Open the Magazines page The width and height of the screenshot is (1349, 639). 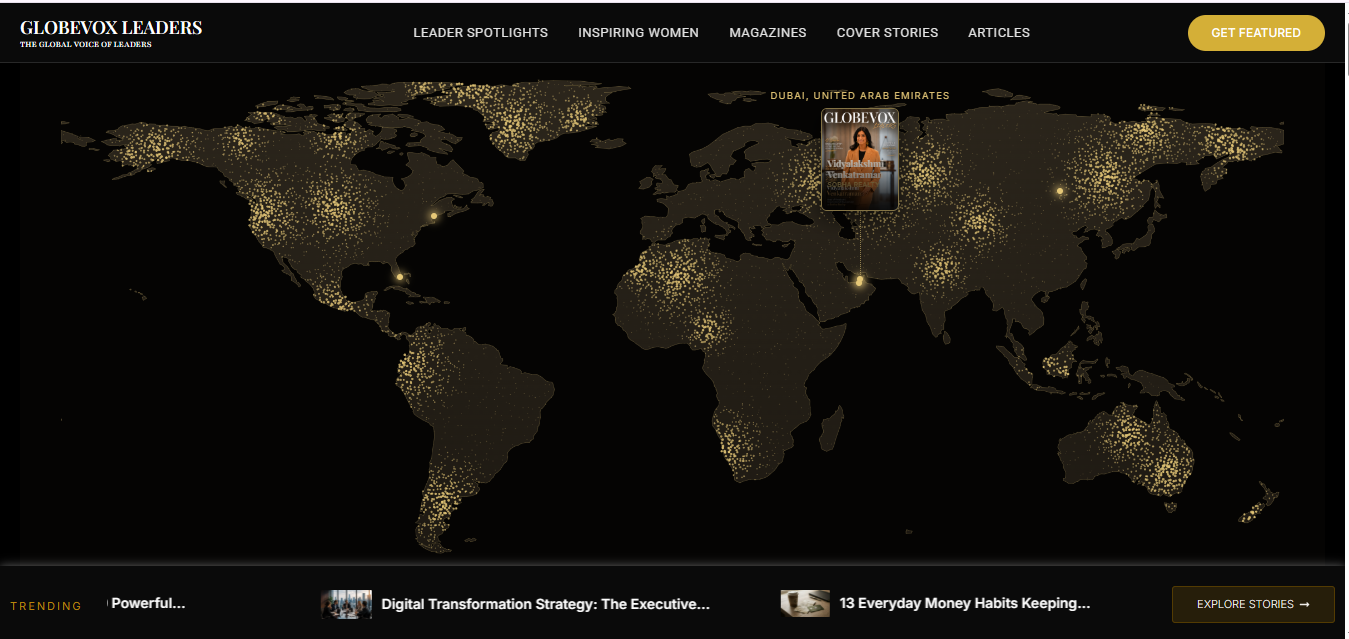click(x=767, y=33)
